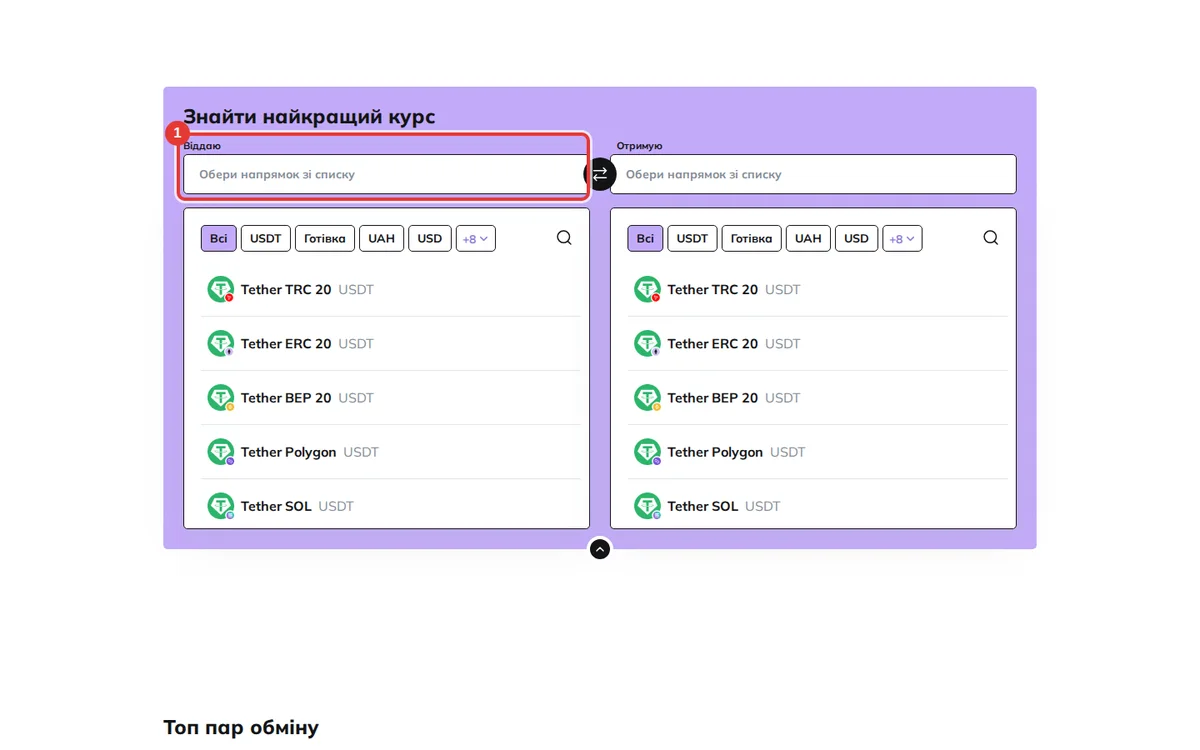The width and height of the screenshot is (1200, 750).
Task: Click Tether BEP 20 coin icon in Отримую list
Action: (x=647, y=398)
